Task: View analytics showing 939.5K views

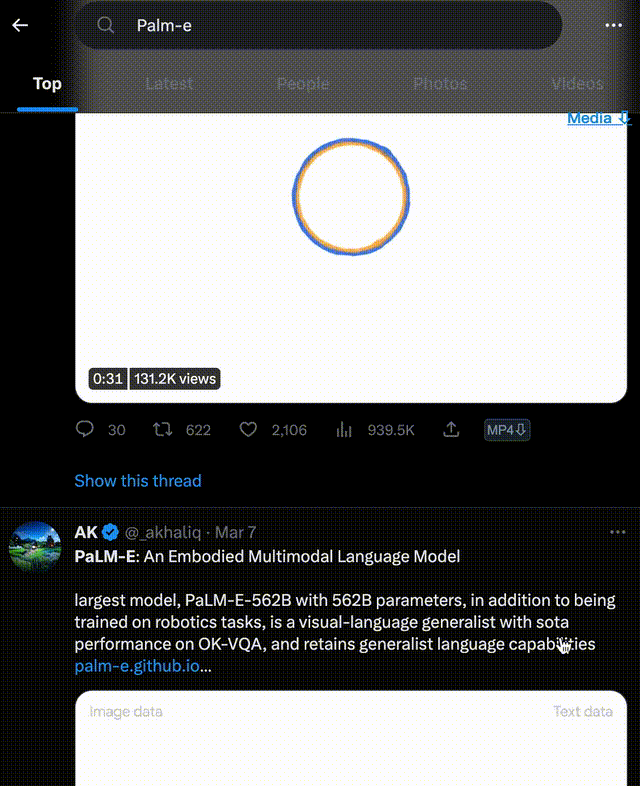Action: 345,430
